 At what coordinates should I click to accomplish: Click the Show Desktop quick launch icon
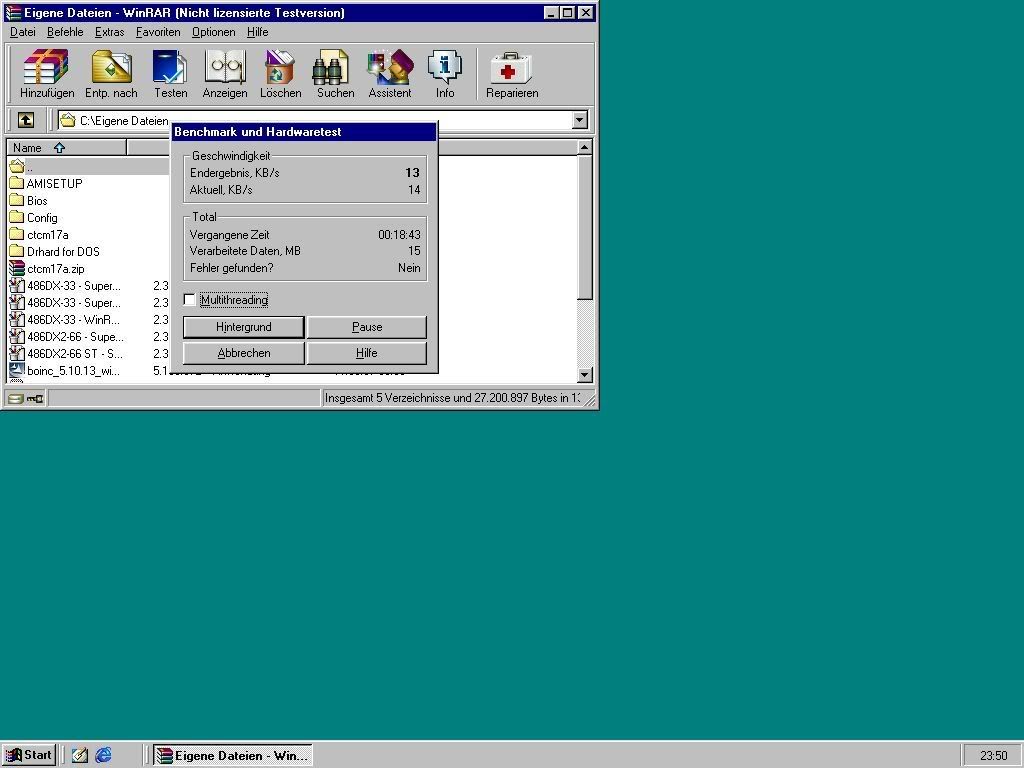click(80, 755)
